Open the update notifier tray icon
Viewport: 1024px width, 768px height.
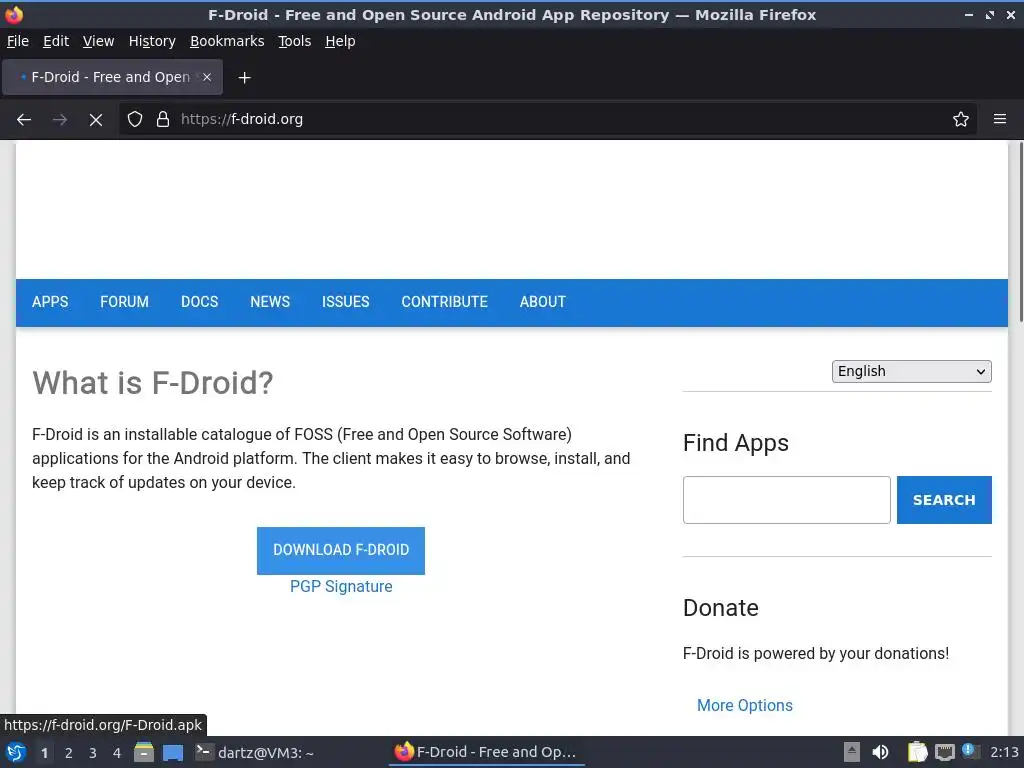tap(970, 751)
